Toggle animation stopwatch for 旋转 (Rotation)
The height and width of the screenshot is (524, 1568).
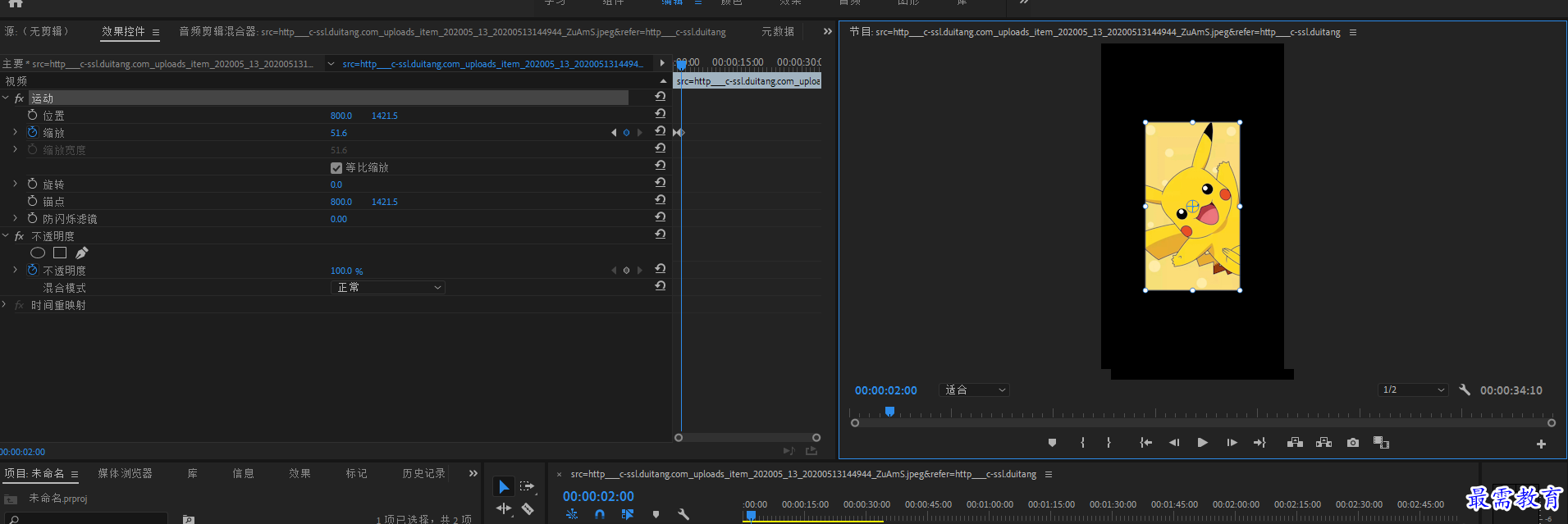pos(33,184)
